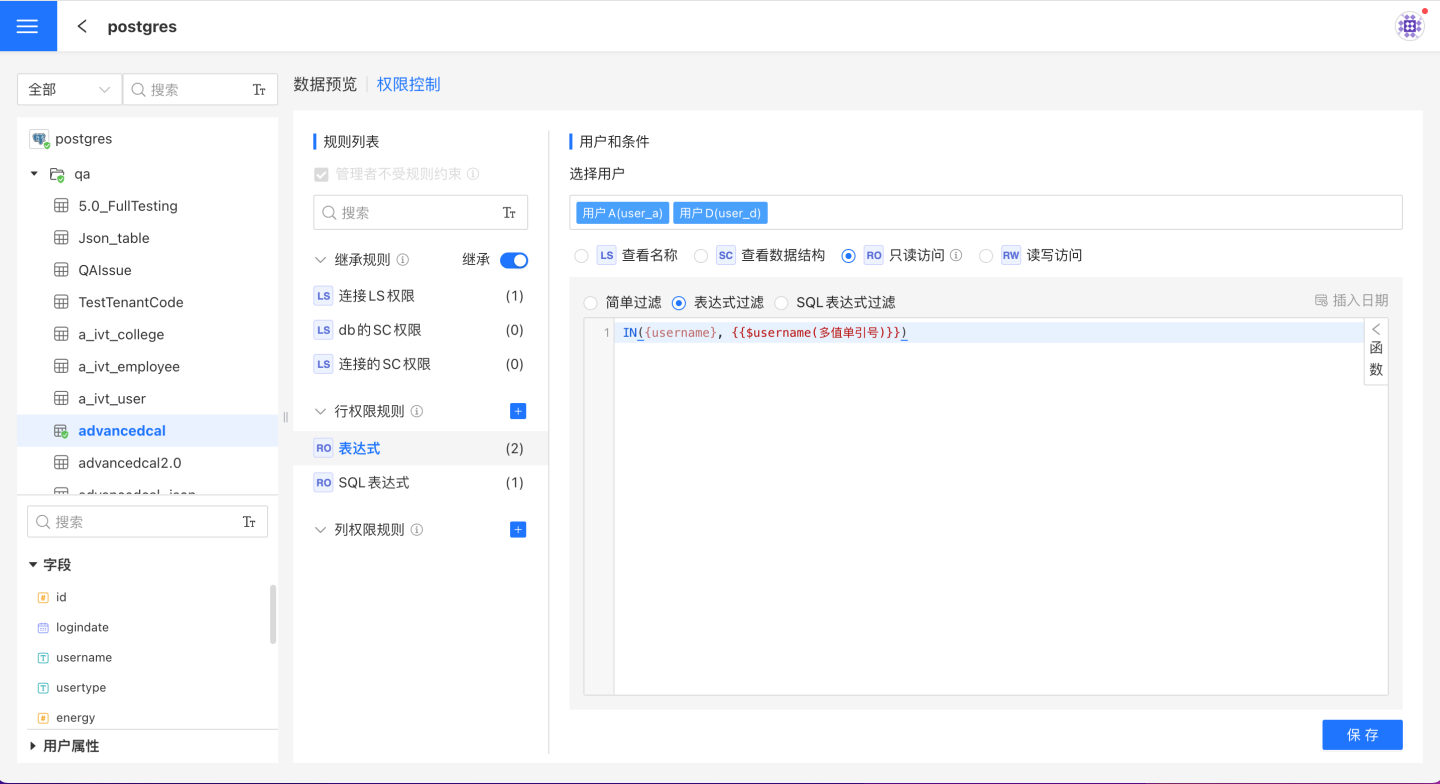Viewport: 1440px width, 784px height.
Task: Toggle the 继承 switch off
Action: [514, 260]
